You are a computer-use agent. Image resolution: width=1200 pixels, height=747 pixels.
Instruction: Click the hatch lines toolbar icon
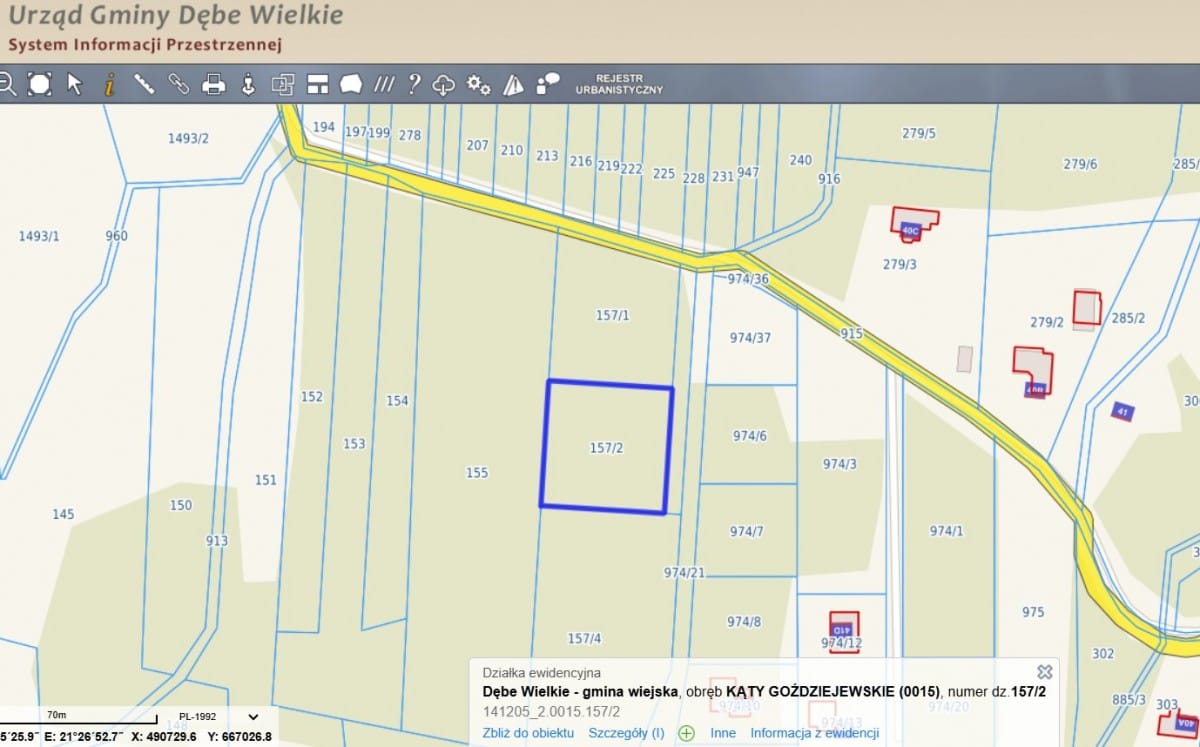click(x=383, y=84)
